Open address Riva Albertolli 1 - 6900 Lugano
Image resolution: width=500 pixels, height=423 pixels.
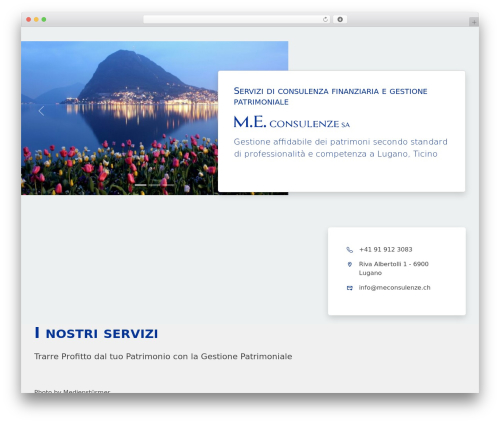[394, 268]
